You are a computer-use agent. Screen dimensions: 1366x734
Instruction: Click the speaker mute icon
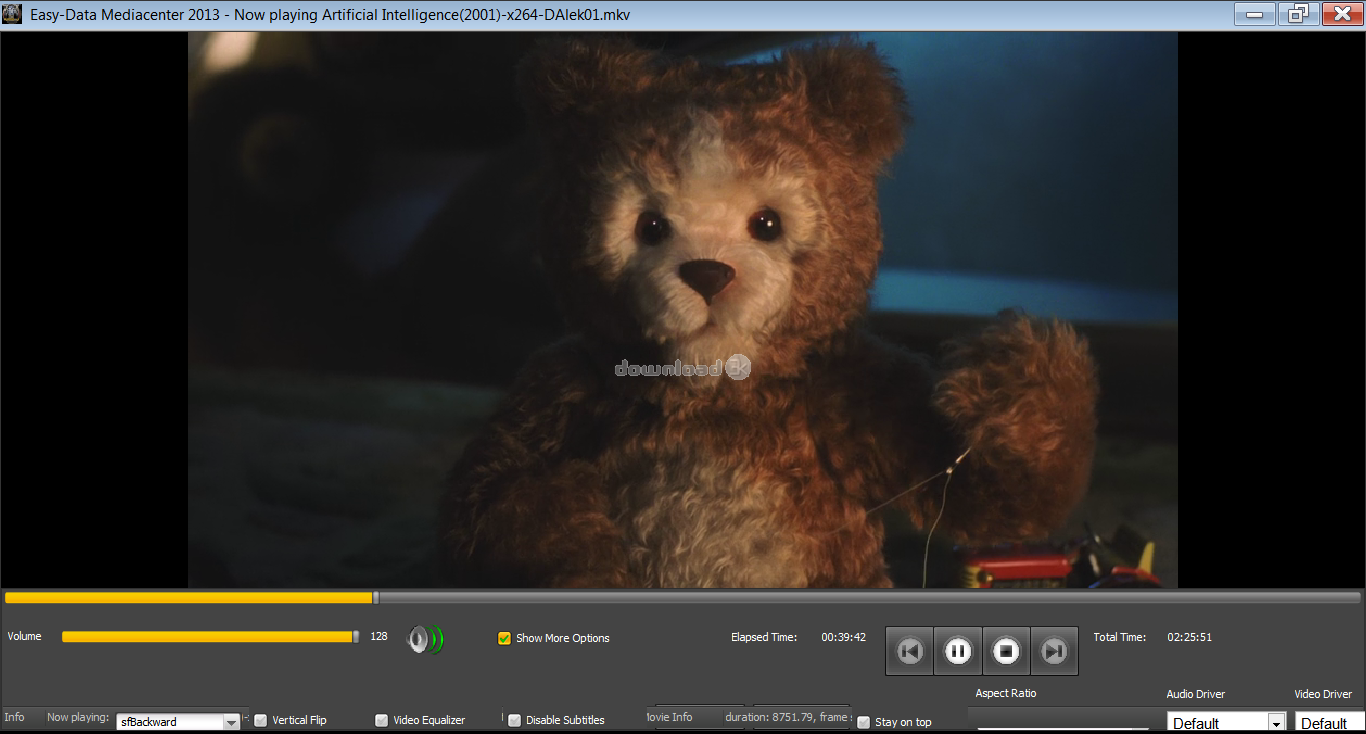click(x=425, y=639)
